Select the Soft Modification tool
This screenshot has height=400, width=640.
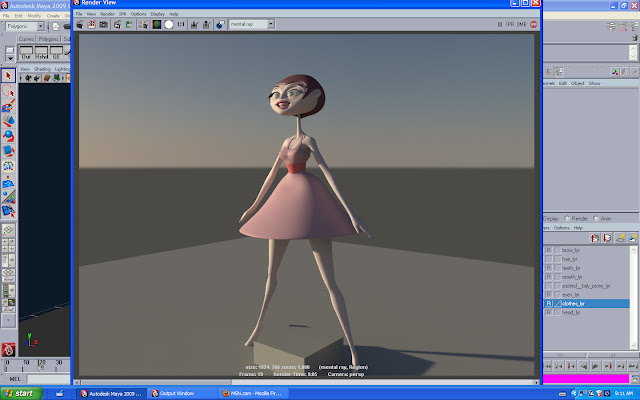tap(8, 182)
